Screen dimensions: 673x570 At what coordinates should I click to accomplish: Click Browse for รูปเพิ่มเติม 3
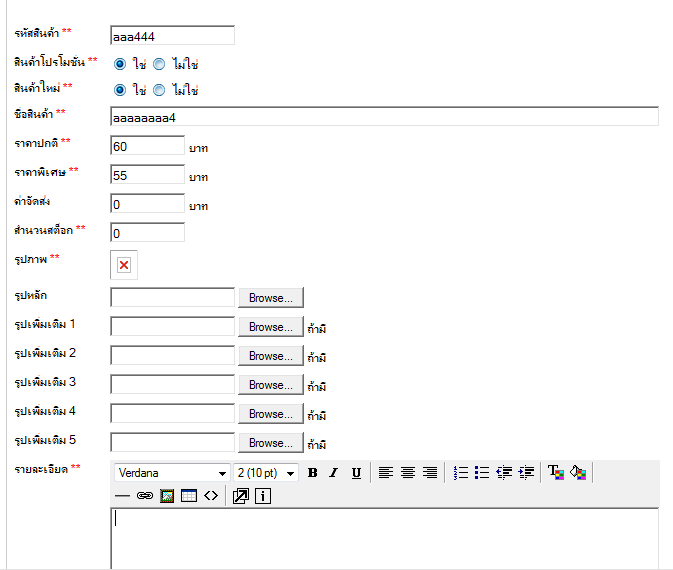(x=270, y=385)
